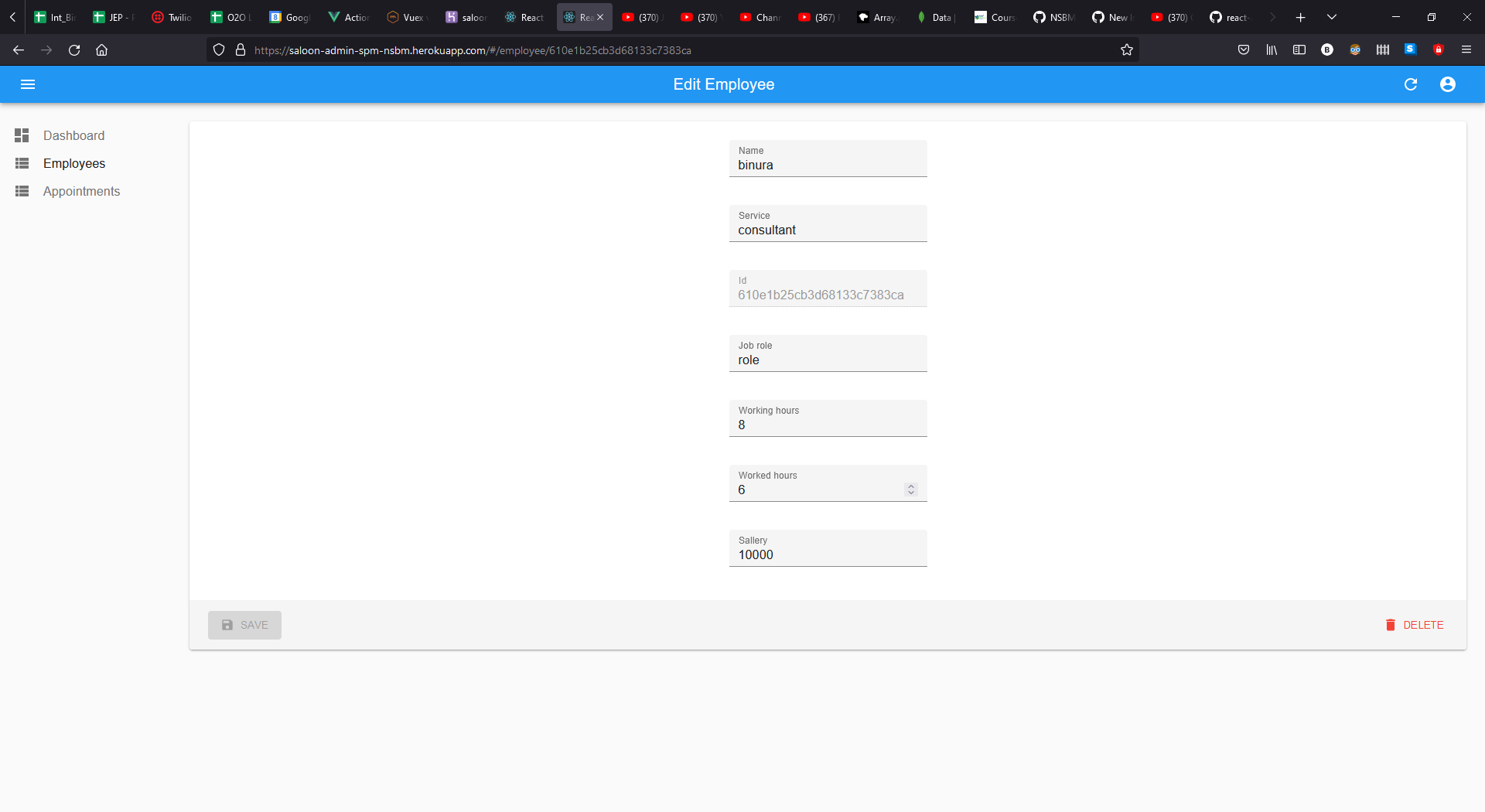Open the tab overflow dropdown arrow
Image resolution: width=1485 pixels, height=812 pixels.
(x=1332, y=16)
